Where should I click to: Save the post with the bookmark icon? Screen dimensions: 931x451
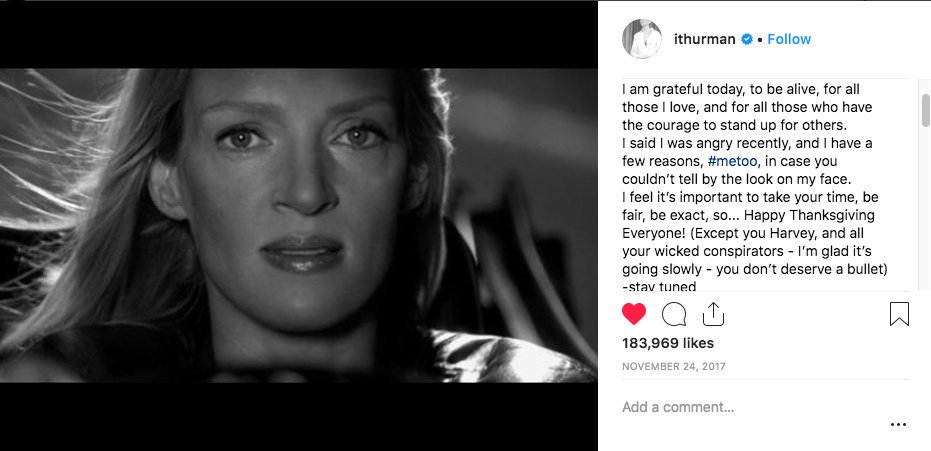899,314
